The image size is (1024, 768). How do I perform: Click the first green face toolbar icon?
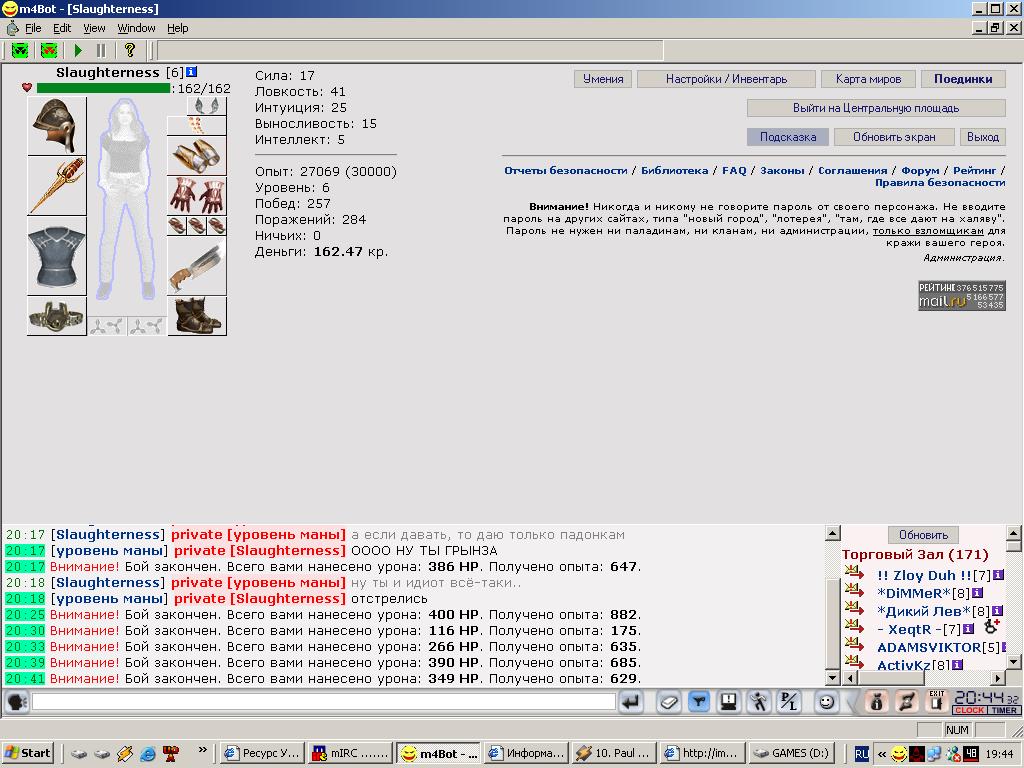tap(20, 50)
